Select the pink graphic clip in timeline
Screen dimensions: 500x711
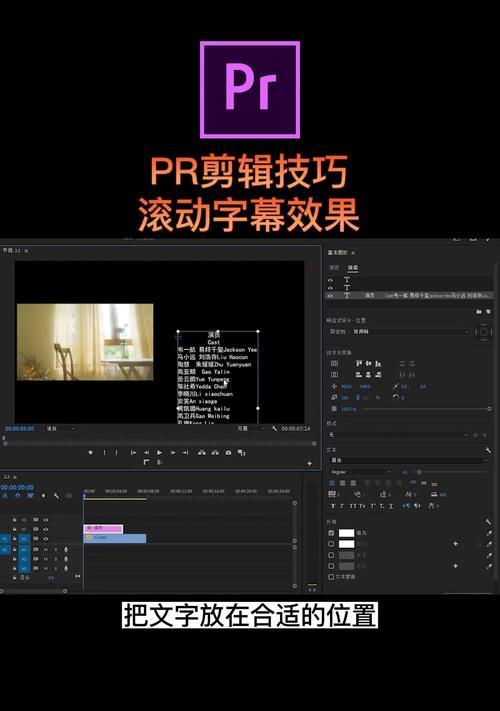pyautogui.click(x=103, y=528)
